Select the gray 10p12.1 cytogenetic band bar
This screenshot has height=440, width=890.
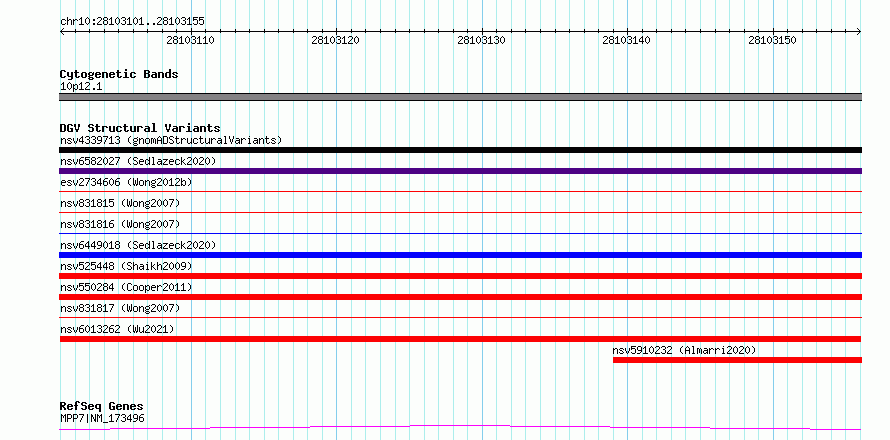point(460,97)
